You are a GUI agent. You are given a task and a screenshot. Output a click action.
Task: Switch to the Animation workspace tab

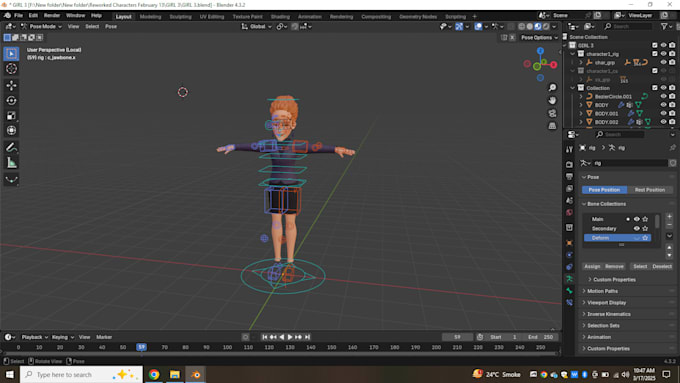tap(310, 16)
